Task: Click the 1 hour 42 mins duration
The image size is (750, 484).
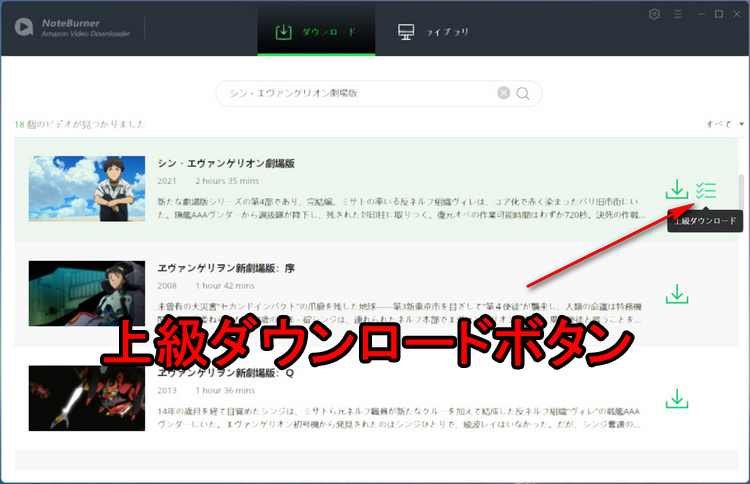Action: pyautogui.click(x=225, y=286)
